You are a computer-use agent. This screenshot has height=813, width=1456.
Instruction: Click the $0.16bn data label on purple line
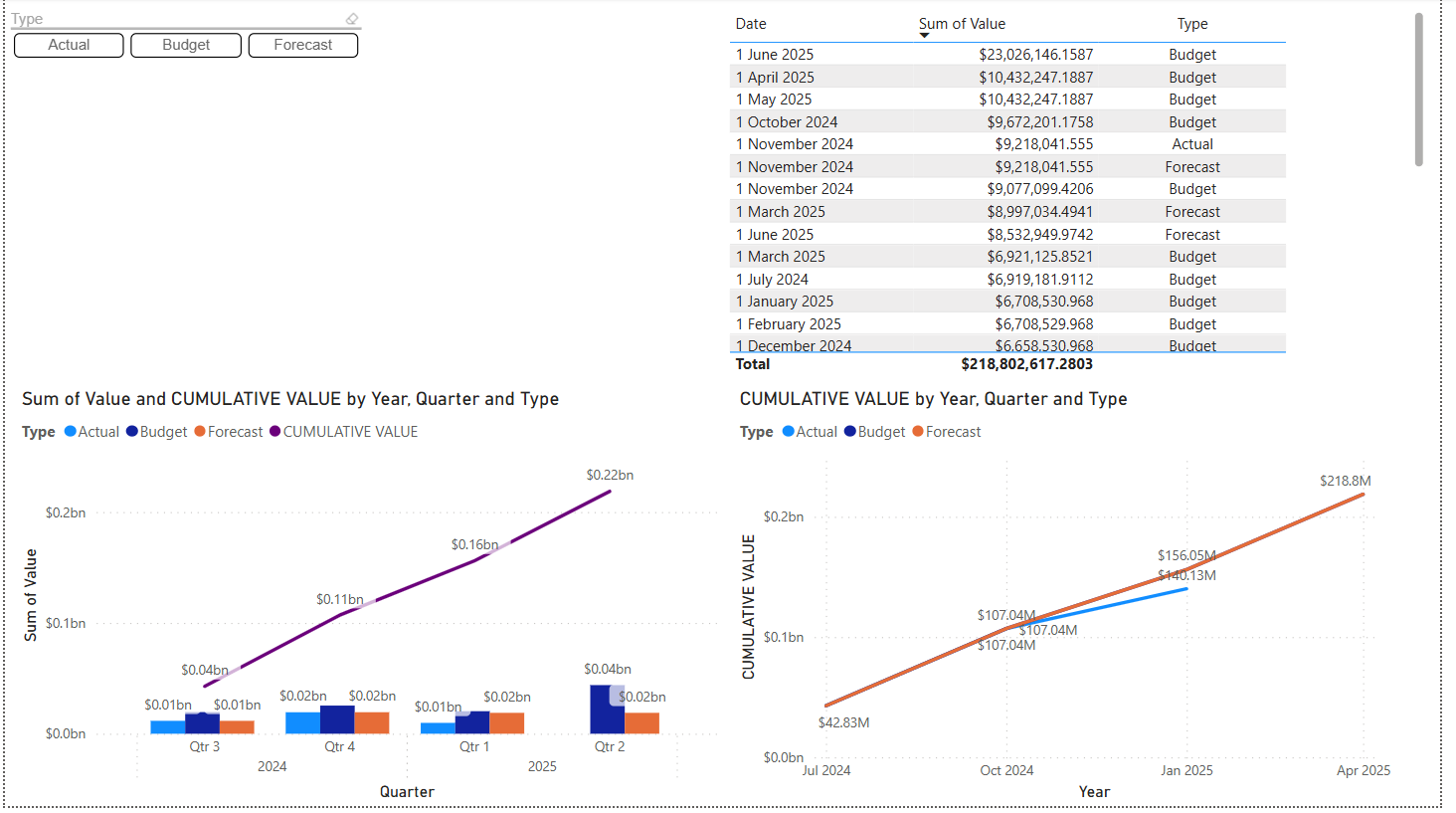click(474, 545)
